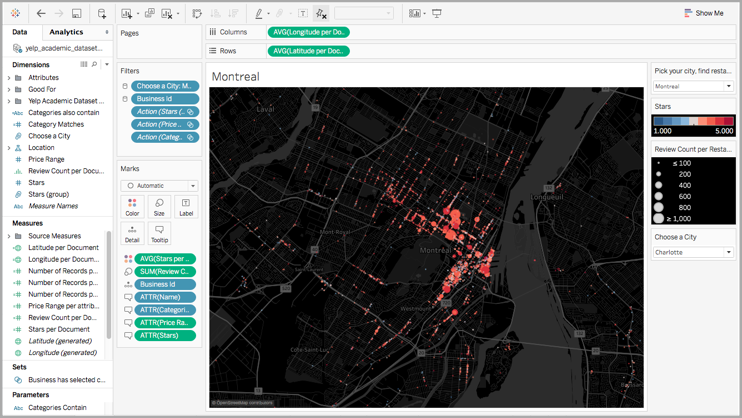This screenshot has width=742, height=418.
Task: Add a new data source icon
Action: pos(102,13)
